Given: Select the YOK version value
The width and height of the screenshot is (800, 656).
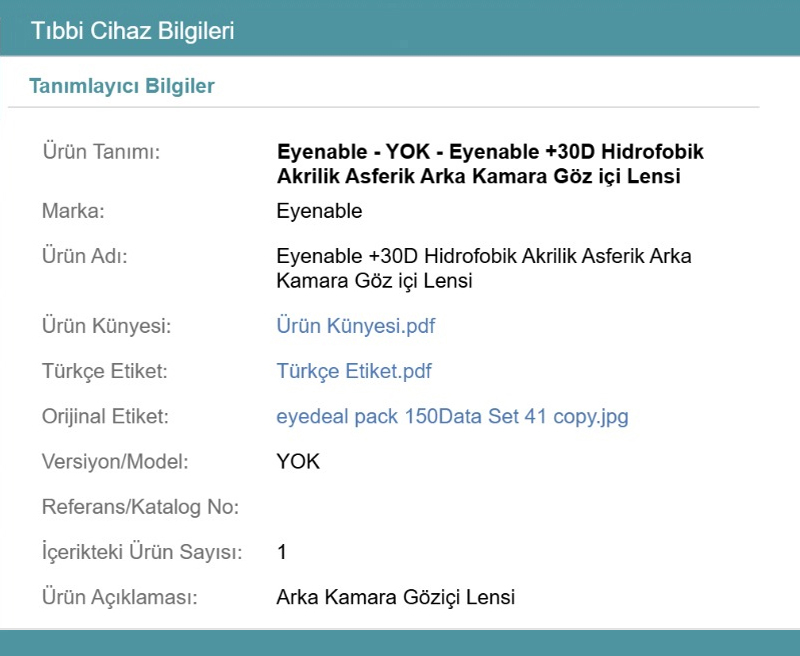Looking at the screenshot, I should (298, 462).
